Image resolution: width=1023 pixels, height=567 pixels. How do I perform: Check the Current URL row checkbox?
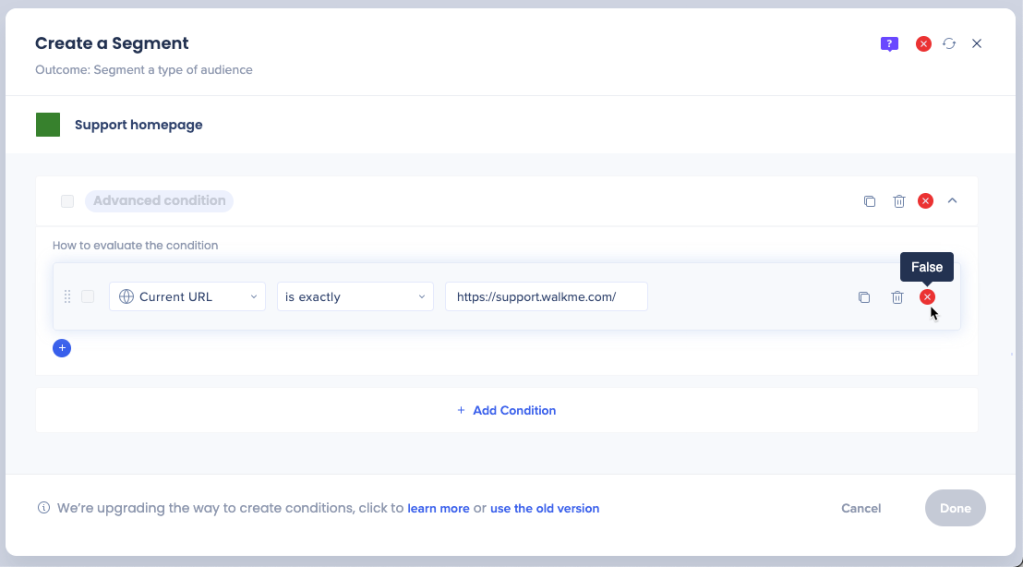88,297
